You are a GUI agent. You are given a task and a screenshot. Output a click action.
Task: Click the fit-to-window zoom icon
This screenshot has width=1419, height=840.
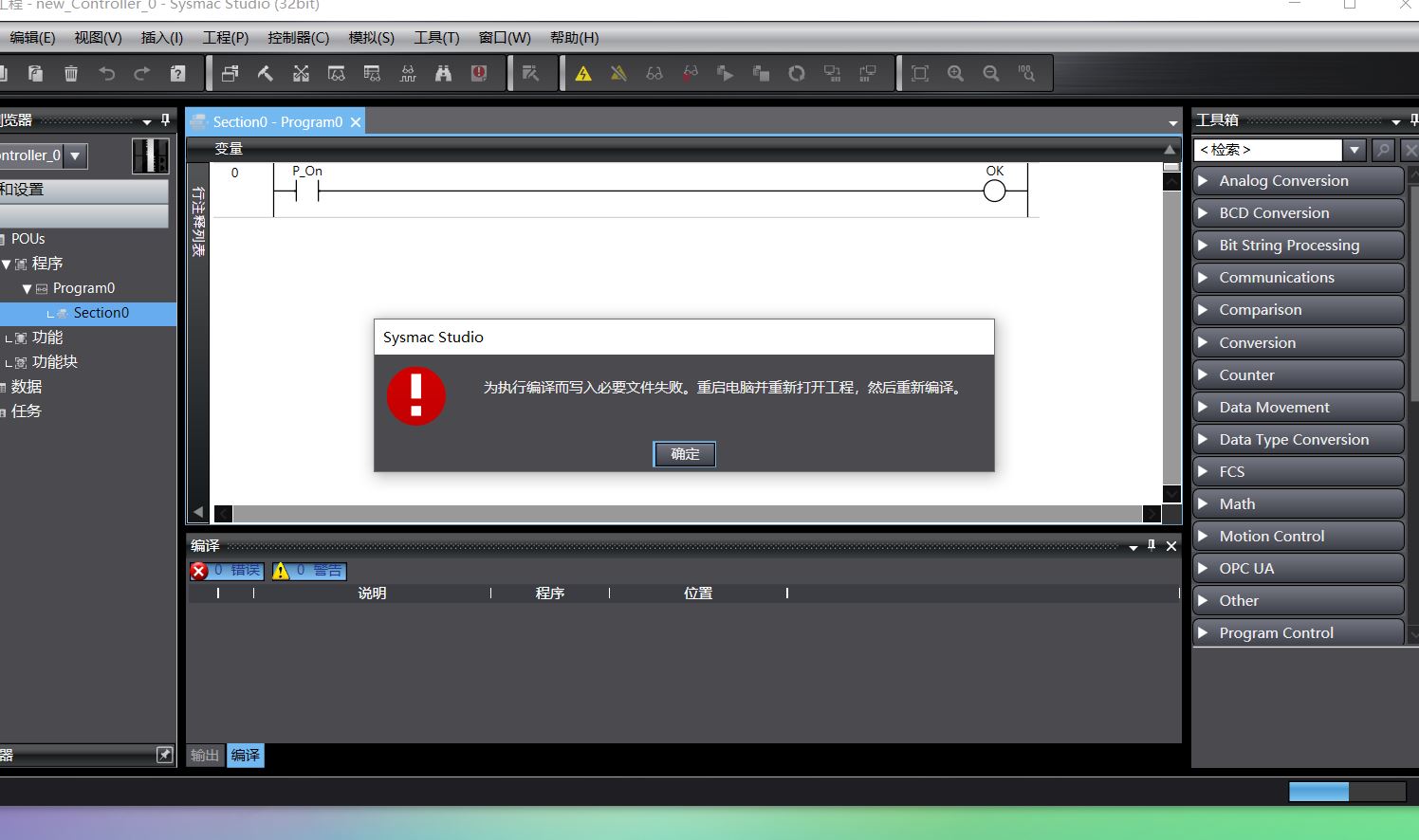pyautogui.click(x=919, y=74)
